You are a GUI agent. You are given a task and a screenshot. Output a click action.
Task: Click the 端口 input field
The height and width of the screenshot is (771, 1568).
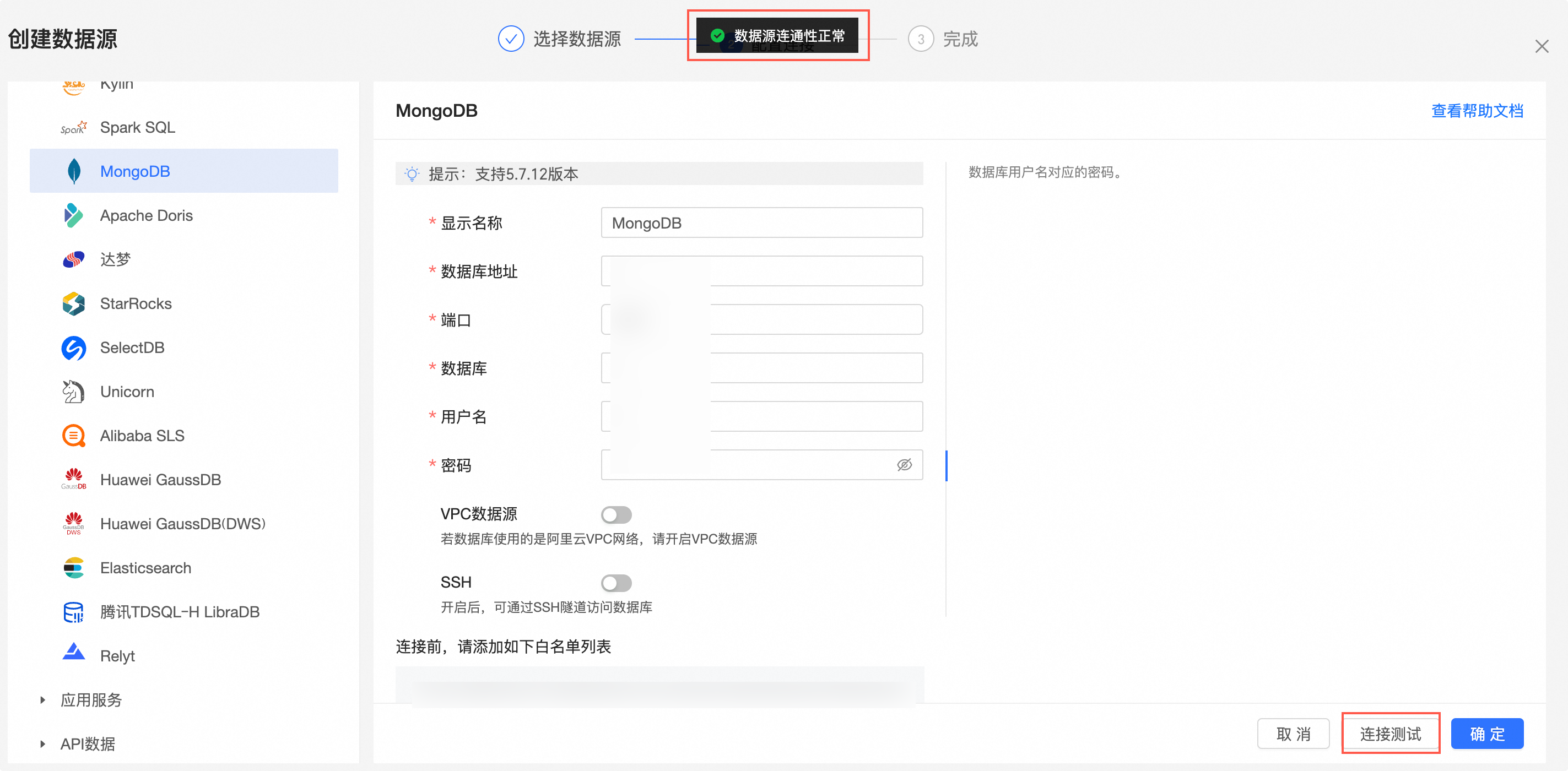(761, 319)
